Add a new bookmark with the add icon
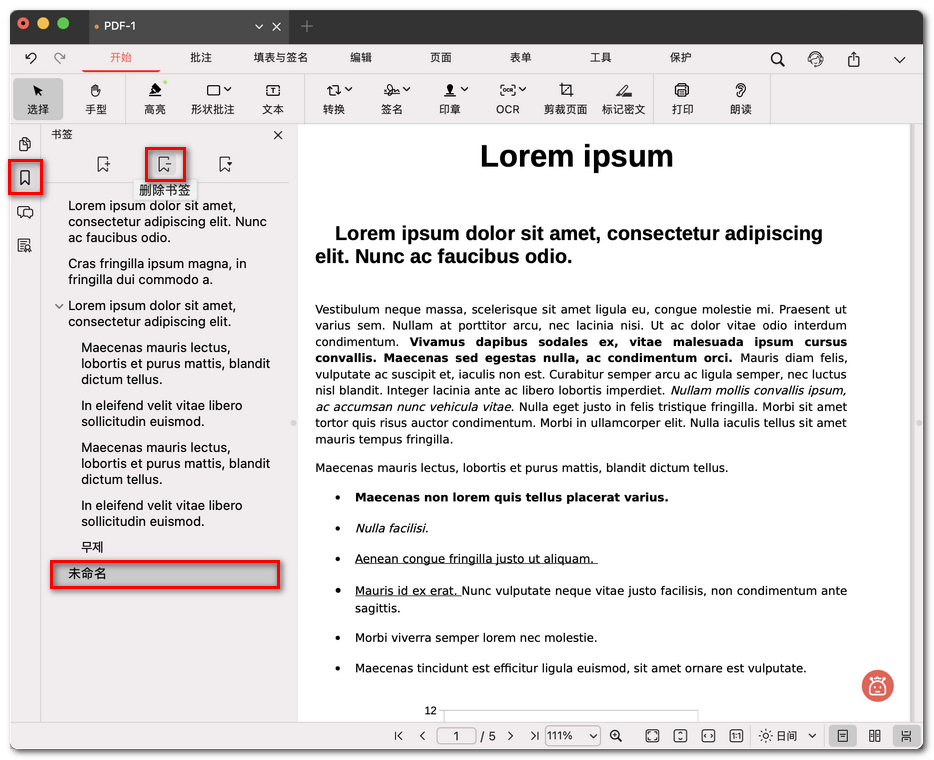This screenshot has height=760, width=934. (104, 162)
